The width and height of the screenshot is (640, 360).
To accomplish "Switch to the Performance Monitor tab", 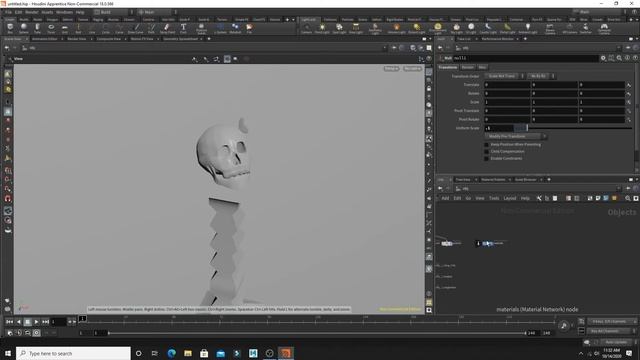I will pos(498,39).
